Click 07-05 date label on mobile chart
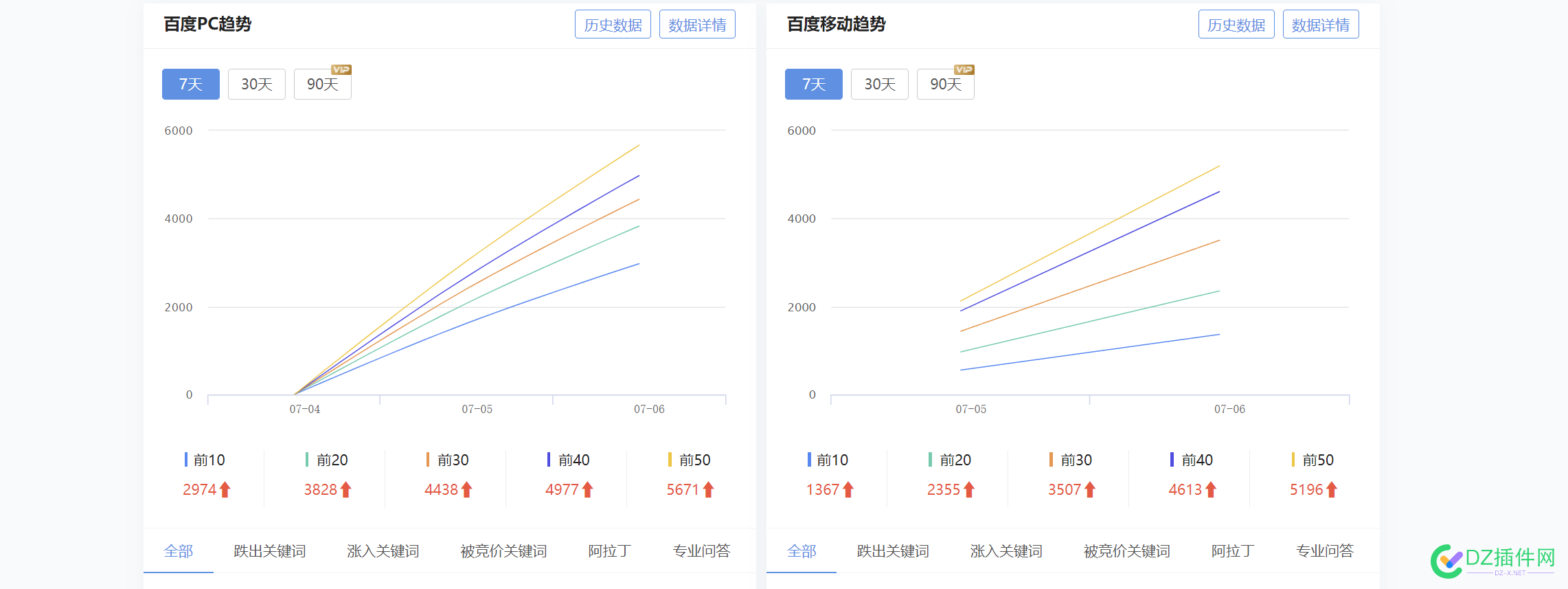Viewport: 1568px width, 589px height. (970, 409)
